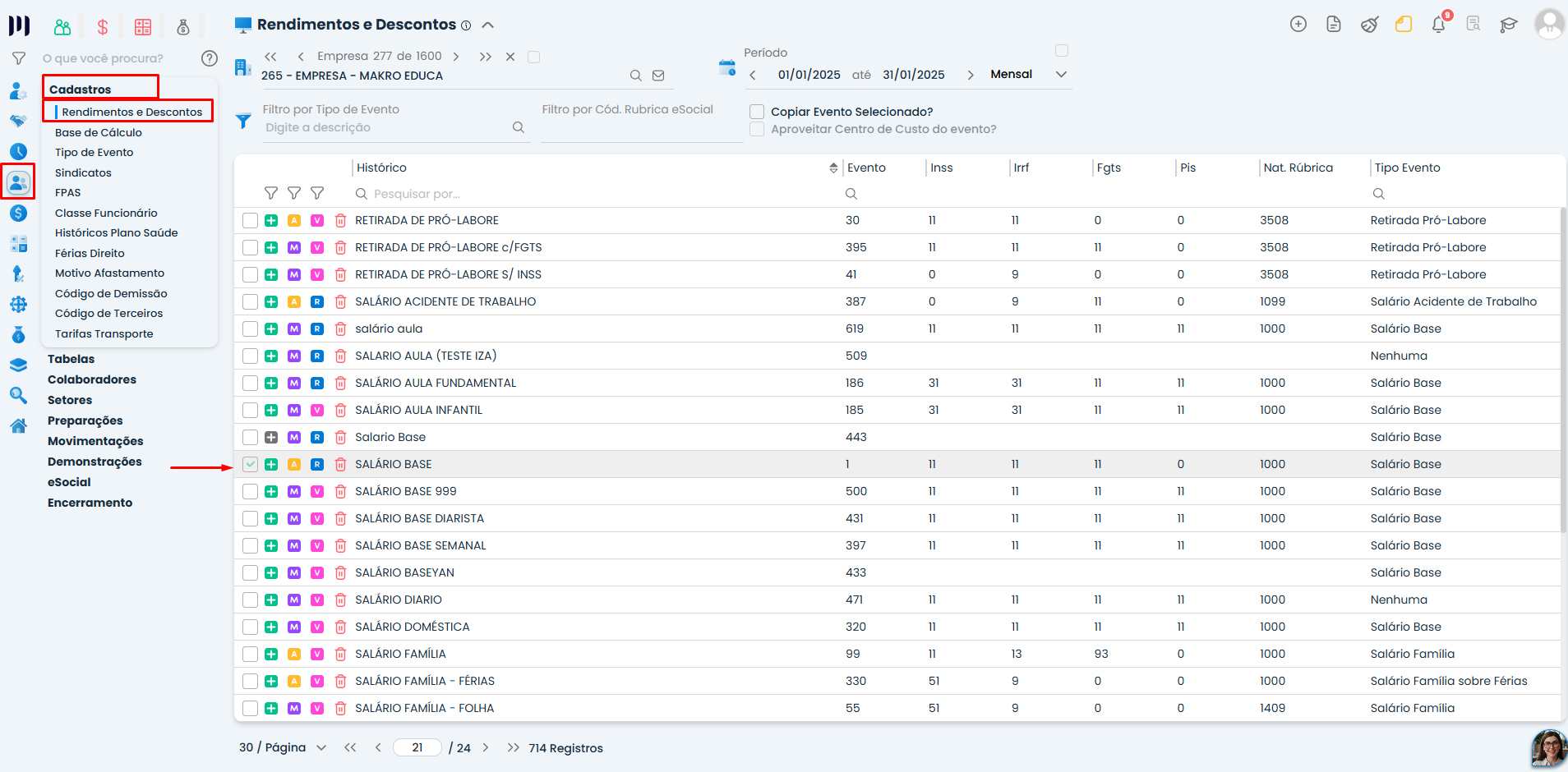Expand the Movimentações menu section
This screenshot has height=772, width=1568.
95,441
